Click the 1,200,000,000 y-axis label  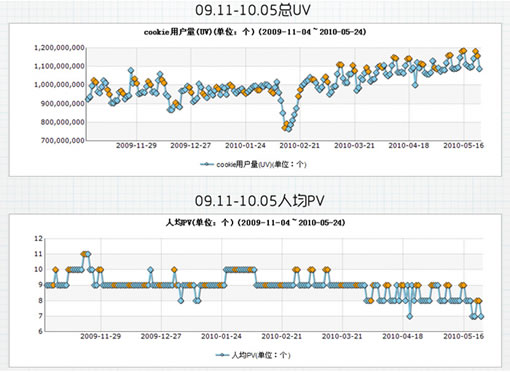click(x=59, y=48)
